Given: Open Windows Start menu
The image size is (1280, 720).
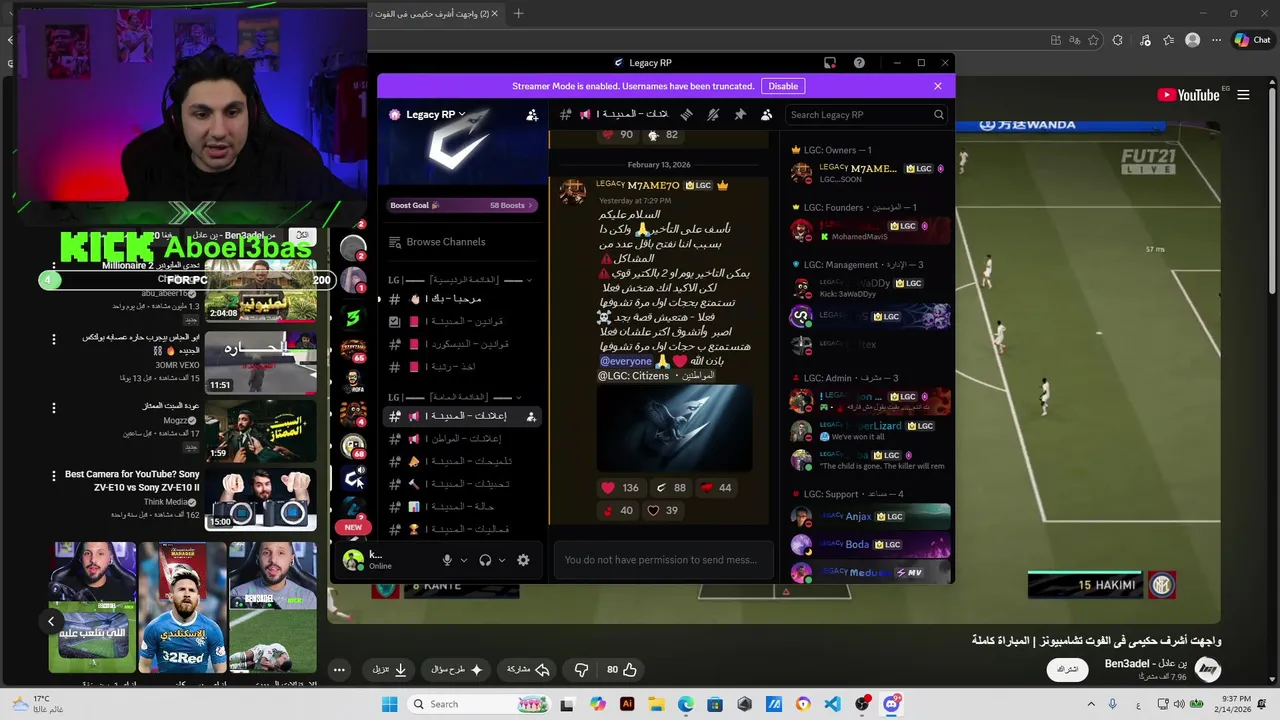Looking at the screenshot, I should pyautogui.click(x=389, y=704).
